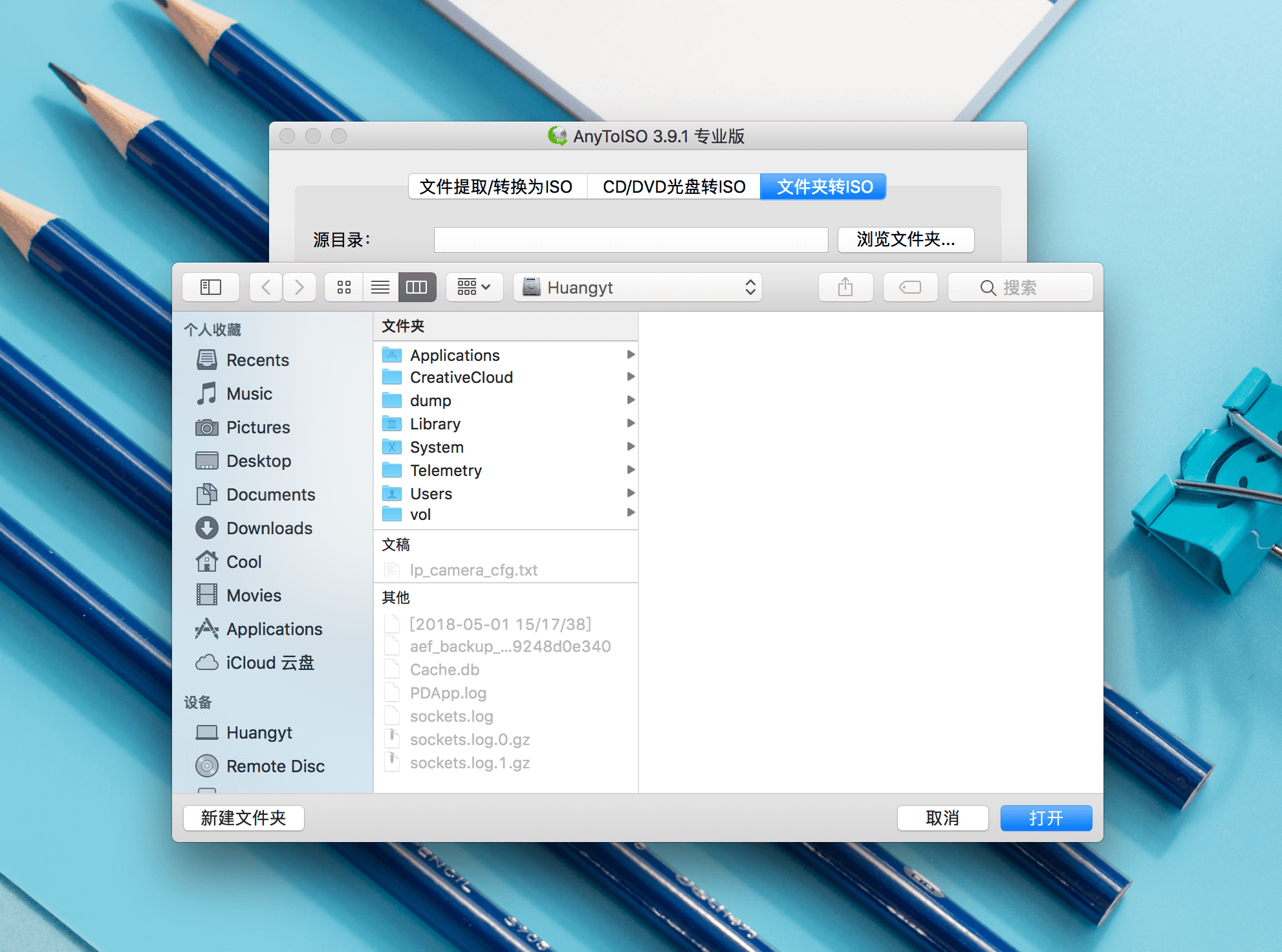Image resolution: width=1282 pixels, height=952 pixels.
Task: Switch to list view
Action: tap(380, 287)
